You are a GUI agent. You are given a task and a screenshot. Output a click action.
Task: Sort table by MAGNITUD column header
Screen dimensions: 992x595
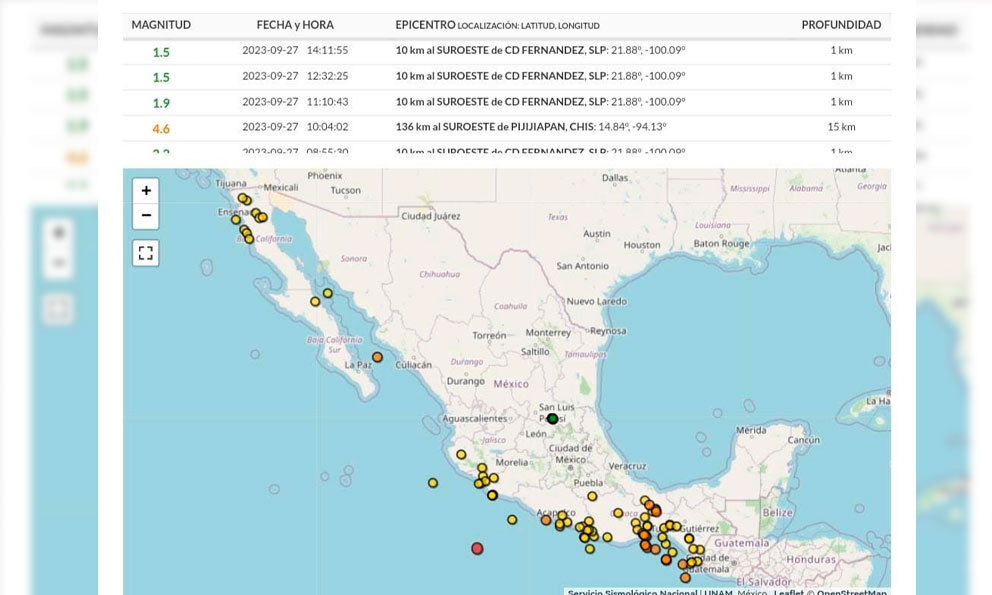[x=161, y=25]
